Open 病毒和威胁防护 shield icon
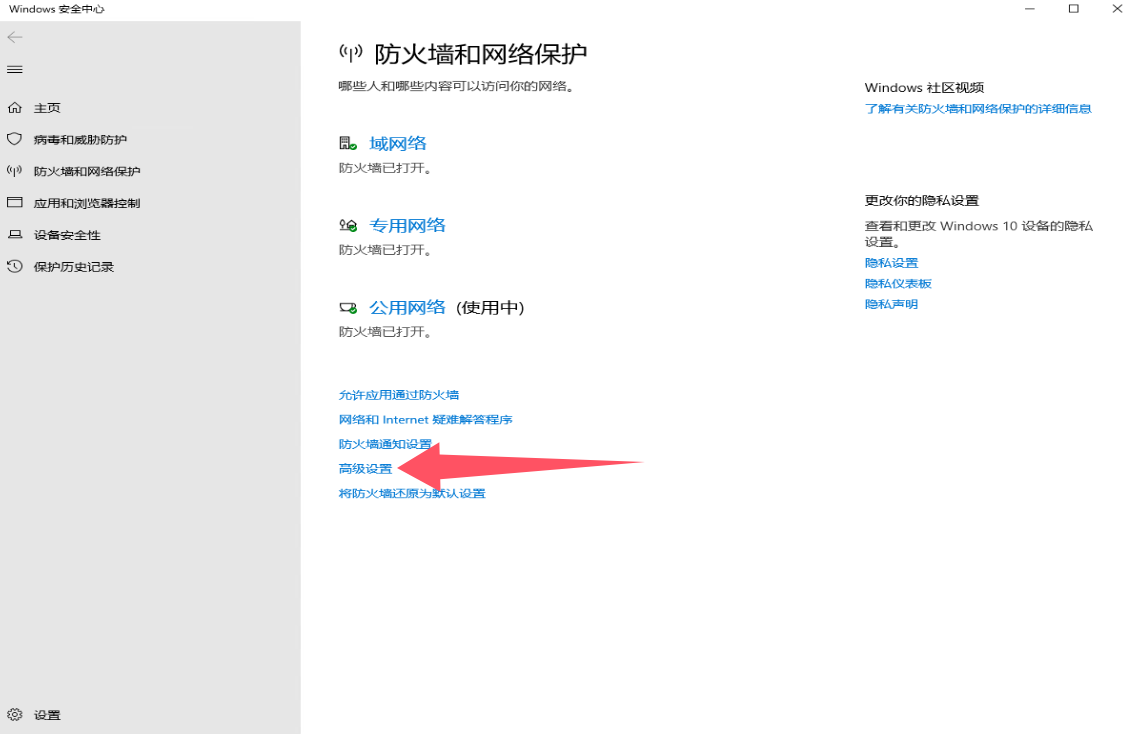The width and height of the screenshot is (1135, 734). coord(14,139)
